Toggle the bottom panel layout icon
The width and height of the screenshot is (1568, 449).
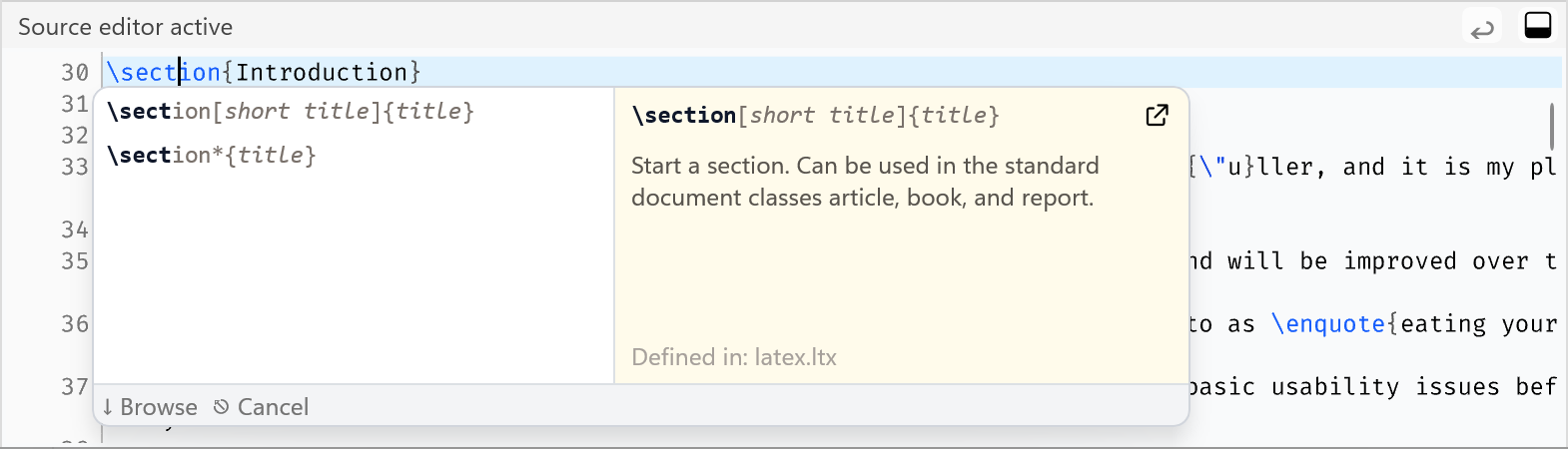(1538, 26)
